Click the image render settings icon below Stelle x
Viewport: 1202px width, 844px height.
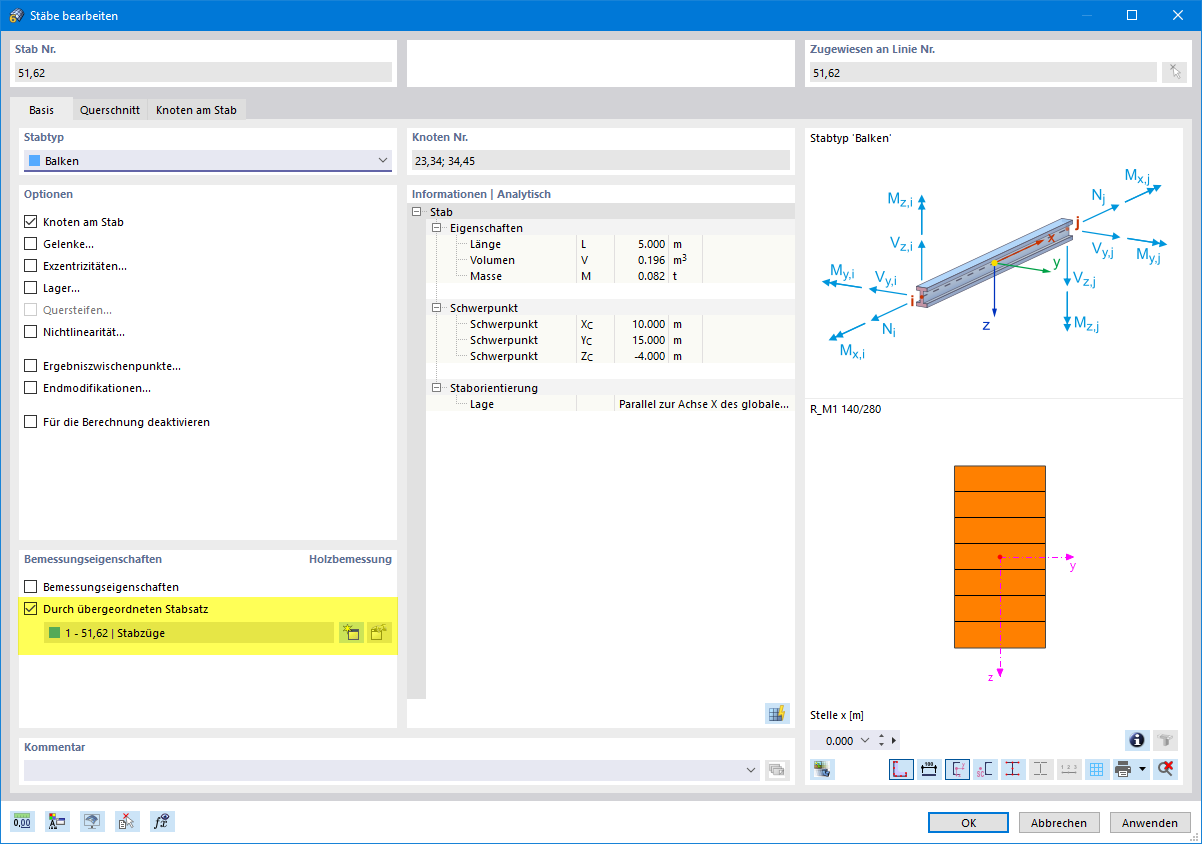823,769
